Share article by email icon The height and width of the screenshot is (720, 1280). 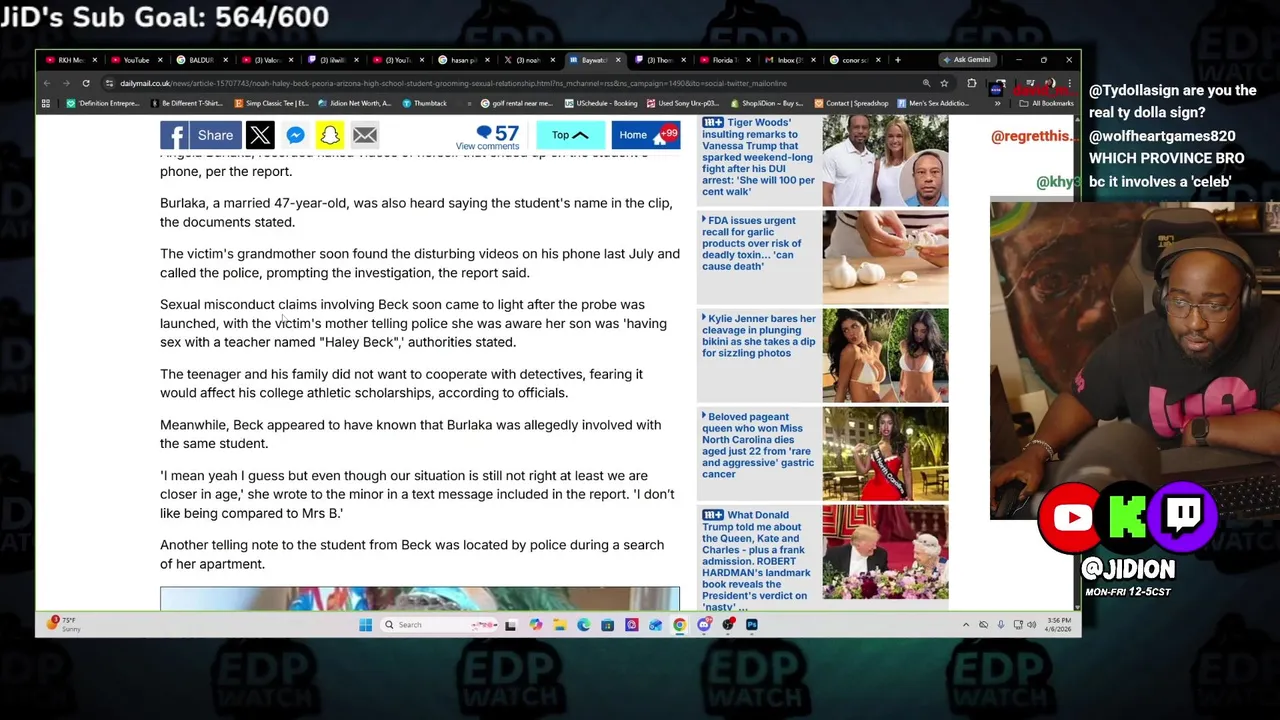[365, 135]
